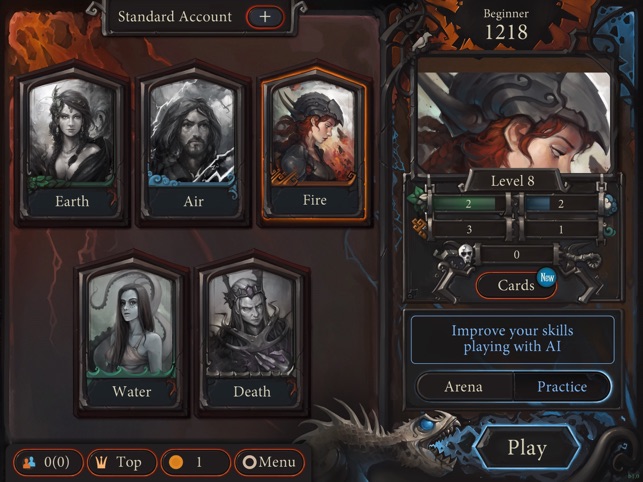Click the plus button beside Standard Account
The height and width of the screenshot is (482, 643).
pyautogui.click(x=265, y=17)
